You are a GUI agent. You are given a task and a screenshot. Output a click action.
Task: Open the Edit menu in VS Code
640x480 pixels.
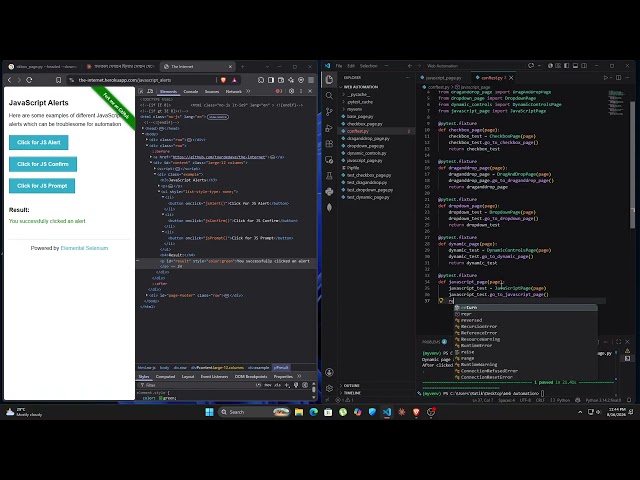coord(351,66)
